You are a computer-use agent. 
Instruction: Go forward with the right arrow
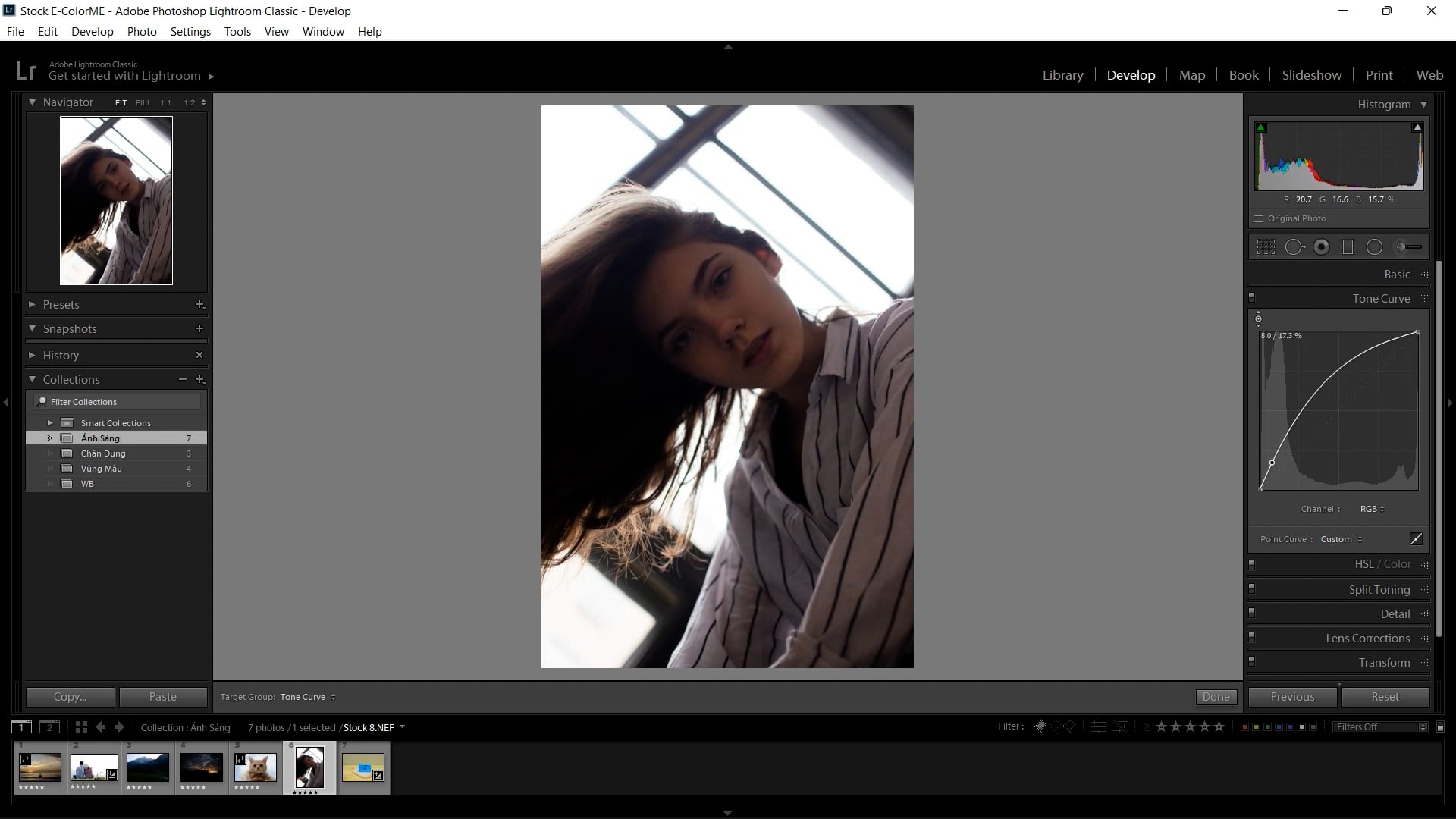[119, 726]
